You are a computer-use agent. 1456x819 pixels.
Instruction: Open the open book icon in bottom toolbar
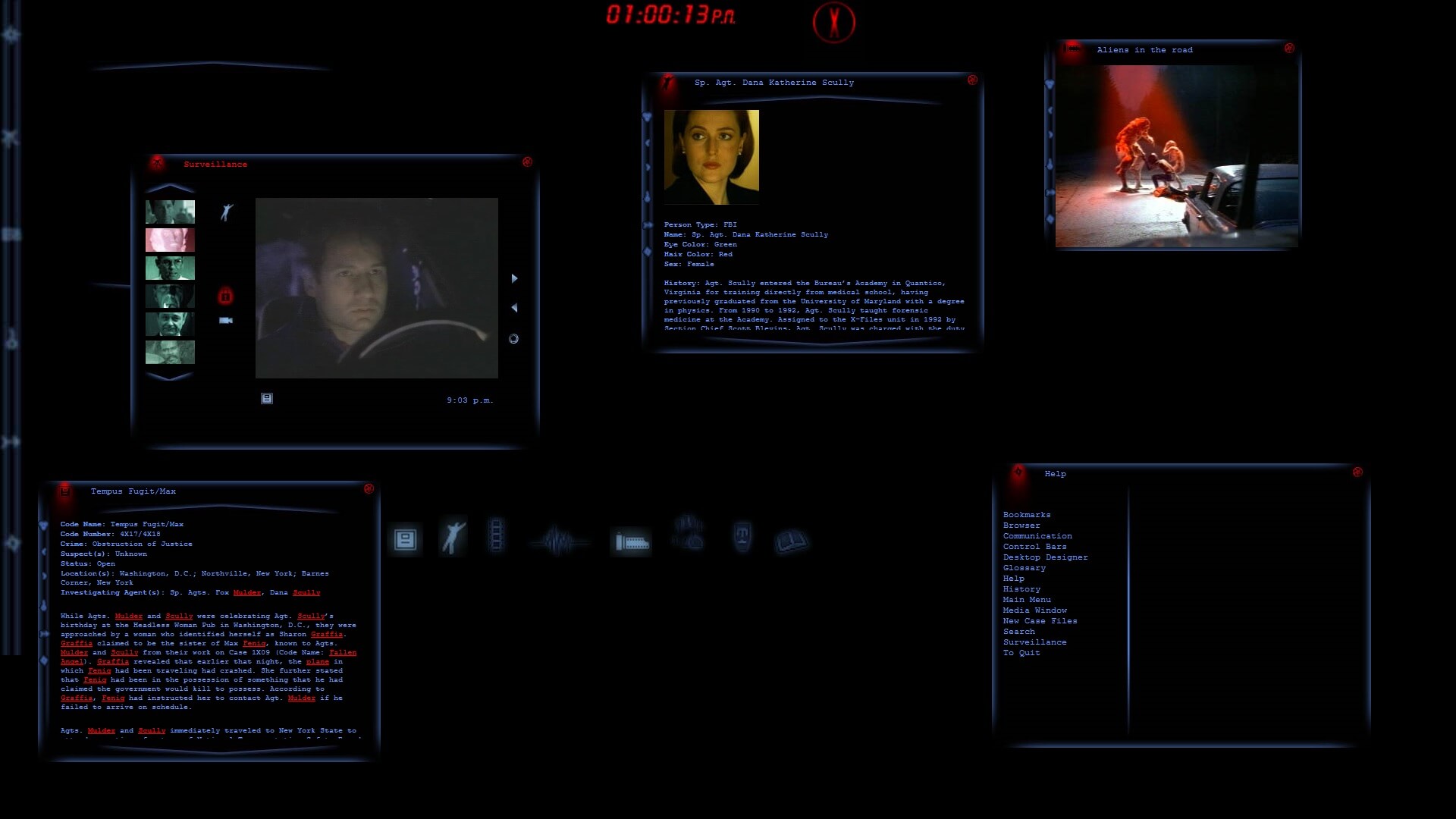(792, 541)
